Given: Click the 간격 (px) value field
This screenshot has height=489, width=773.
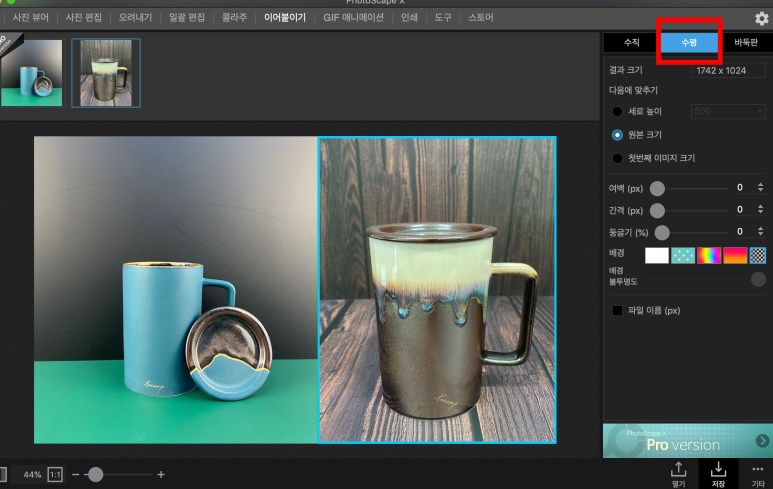Looking at the screenshot, I should pos(740,210).
